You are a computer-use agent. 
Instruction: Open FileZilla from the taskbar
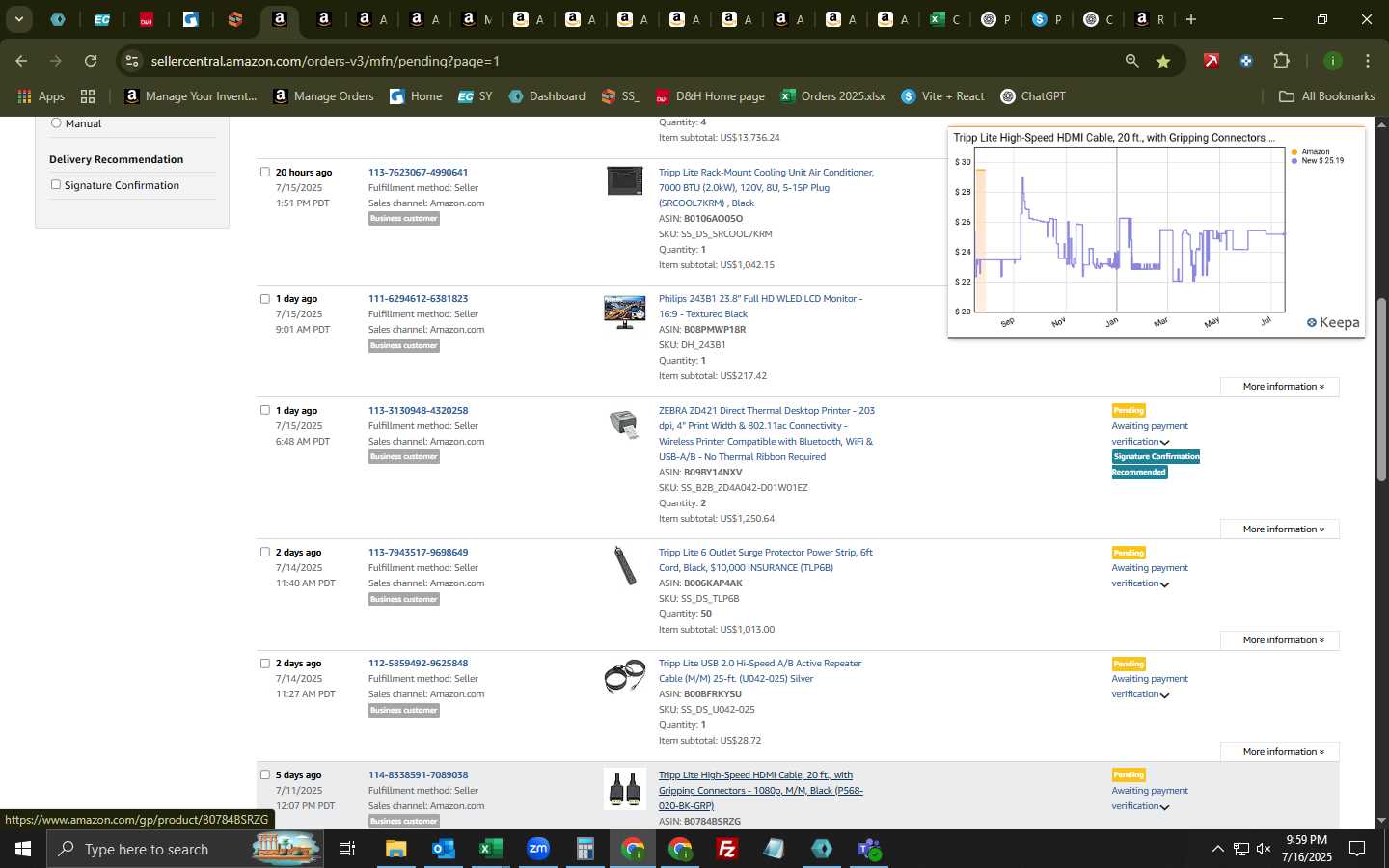pos(727,849)
